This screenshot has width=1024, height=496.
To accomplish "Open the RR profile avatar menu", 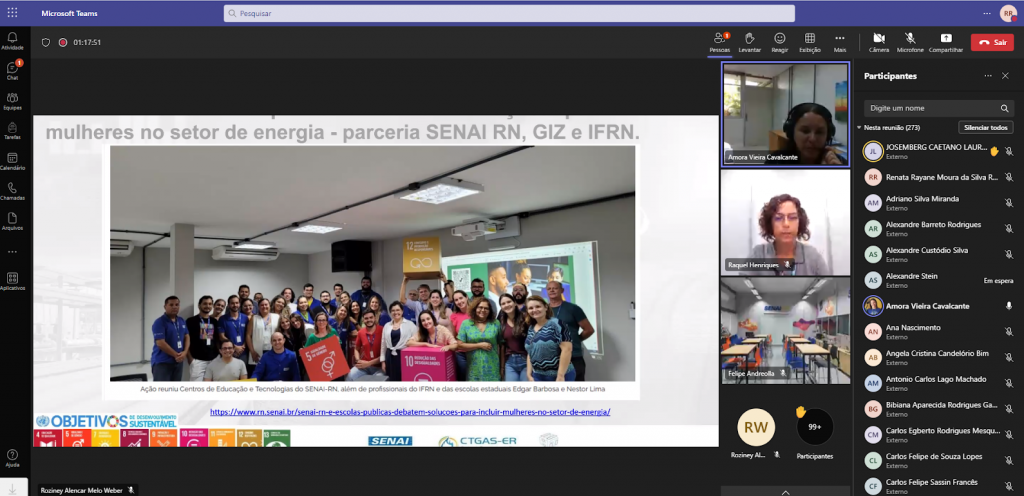I will point(1009,13).
